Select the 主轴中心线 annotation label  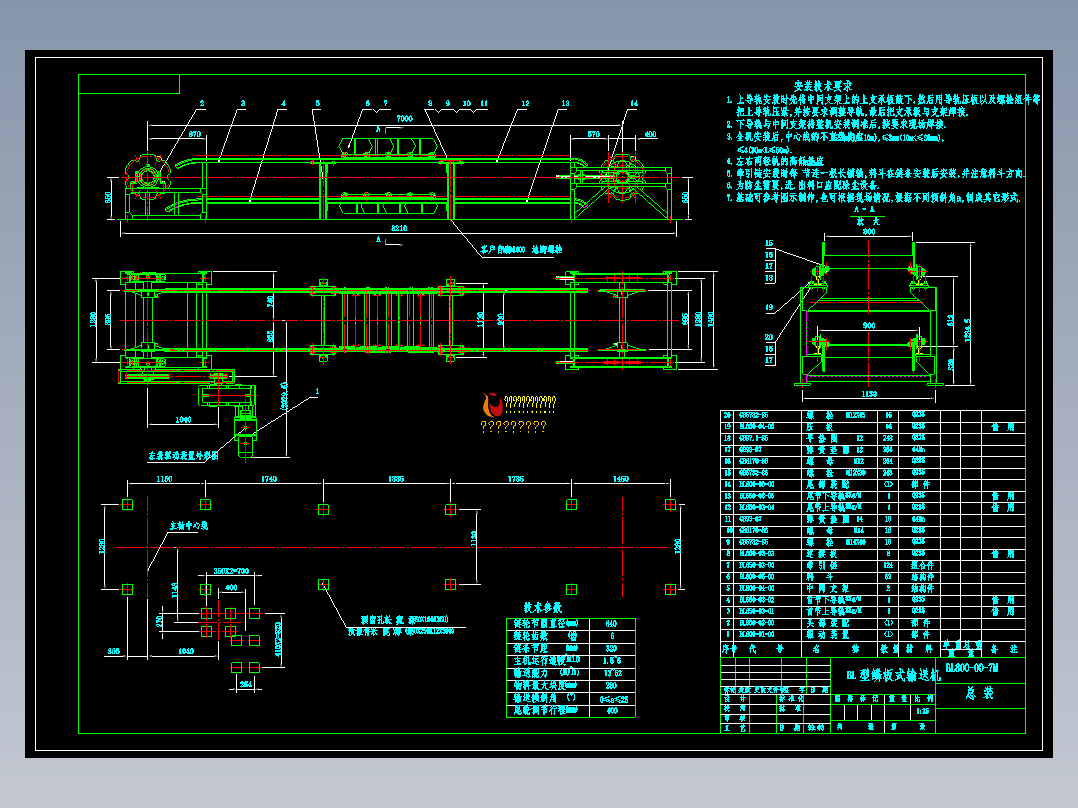pos(188,526)
